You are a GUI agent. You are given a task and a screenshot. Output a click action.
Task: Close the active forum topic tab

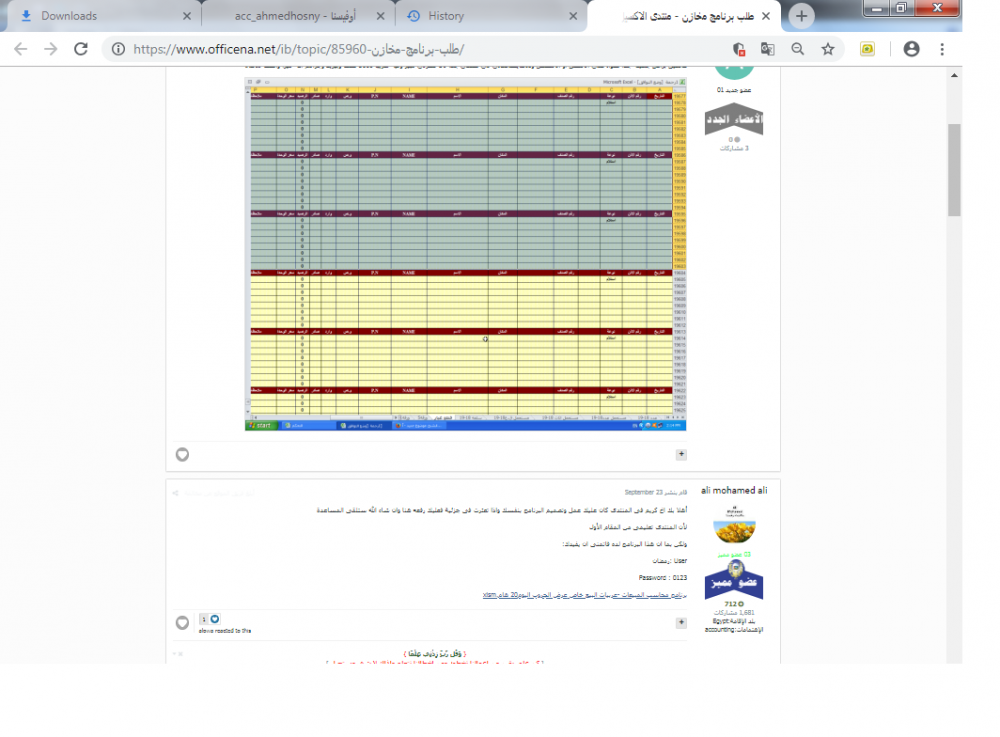[x=766, y=16]
